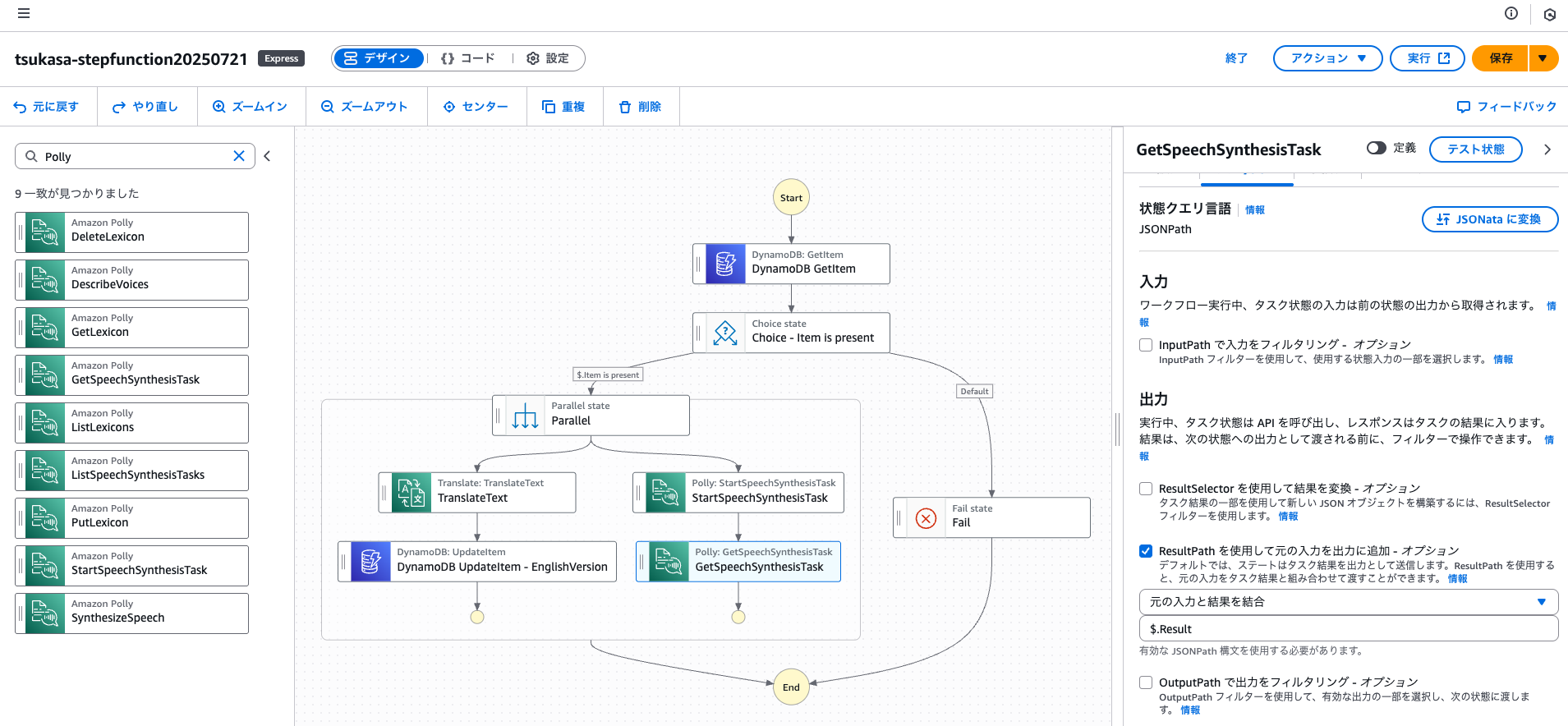Switch to the 設定 tab
The width and height of the screenshot is (1568, 726).
(548, 58)
